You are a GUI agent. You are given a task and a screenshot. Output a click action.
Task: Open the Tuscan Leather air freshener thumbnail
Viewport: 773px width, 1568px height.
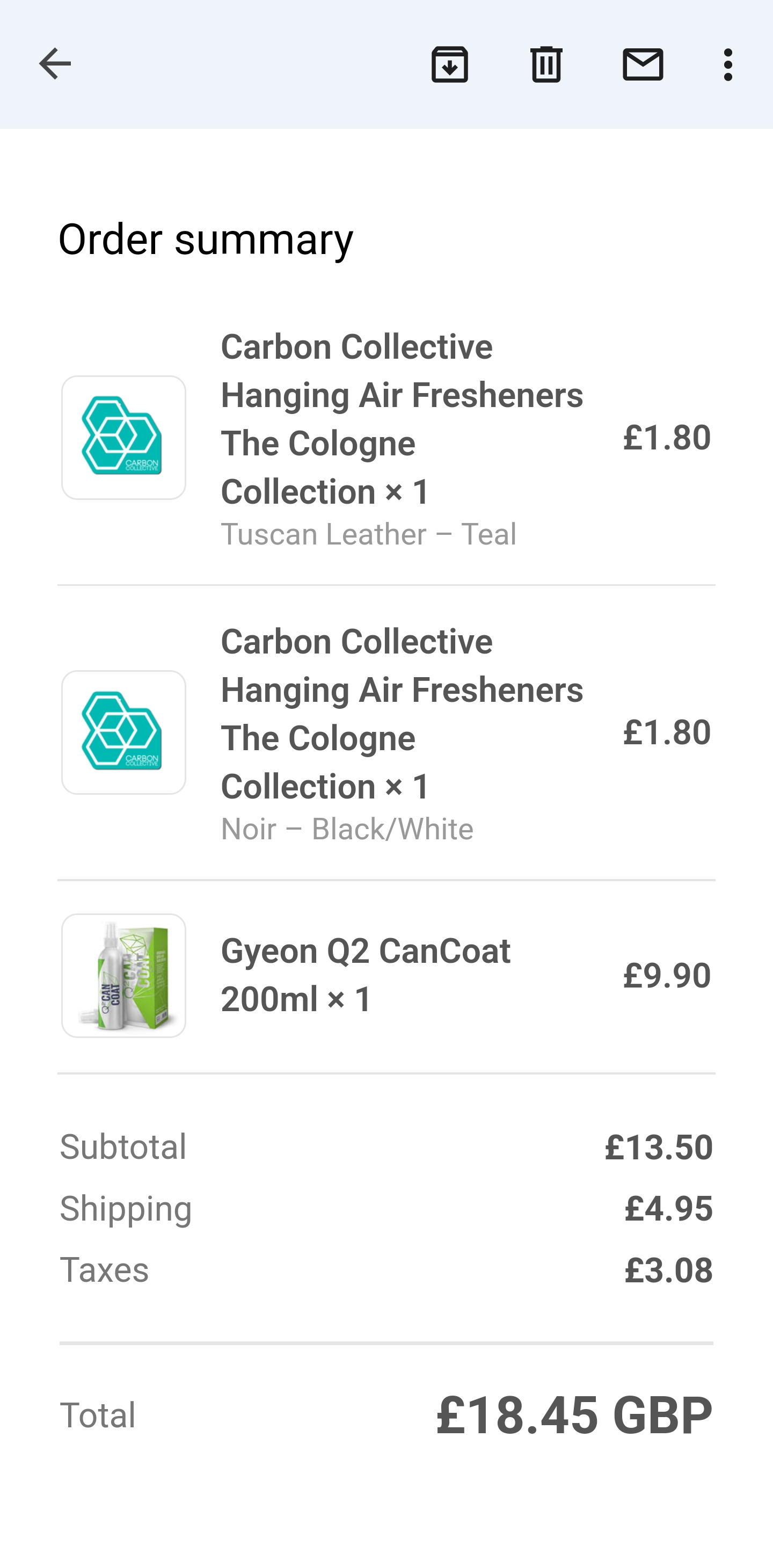coord(123,438)
